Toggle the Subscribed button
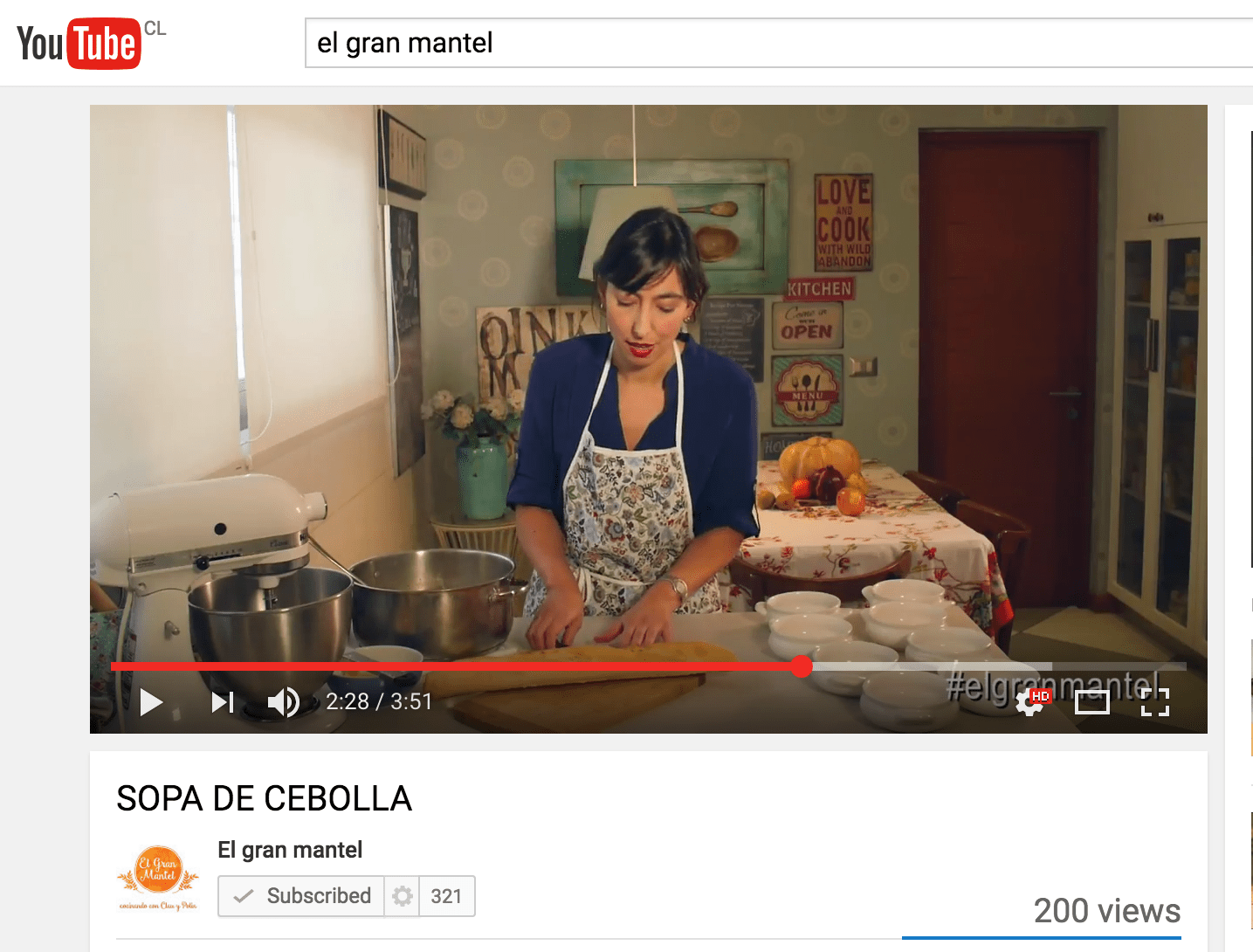This screenshot has height=952, width=1253. tap(301, 896)
